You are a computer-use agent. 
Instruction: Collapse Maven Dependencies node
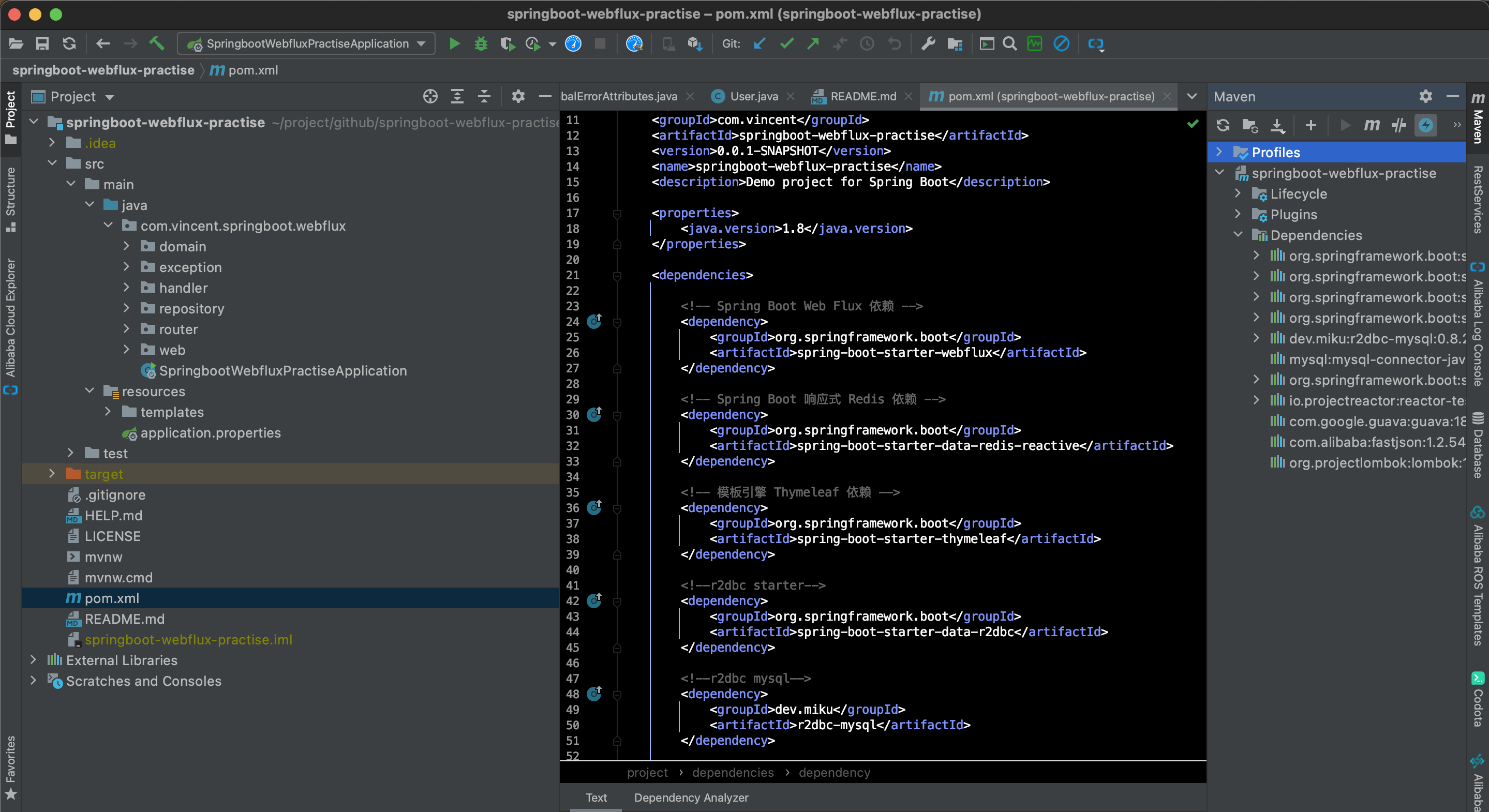point(1238,235)
